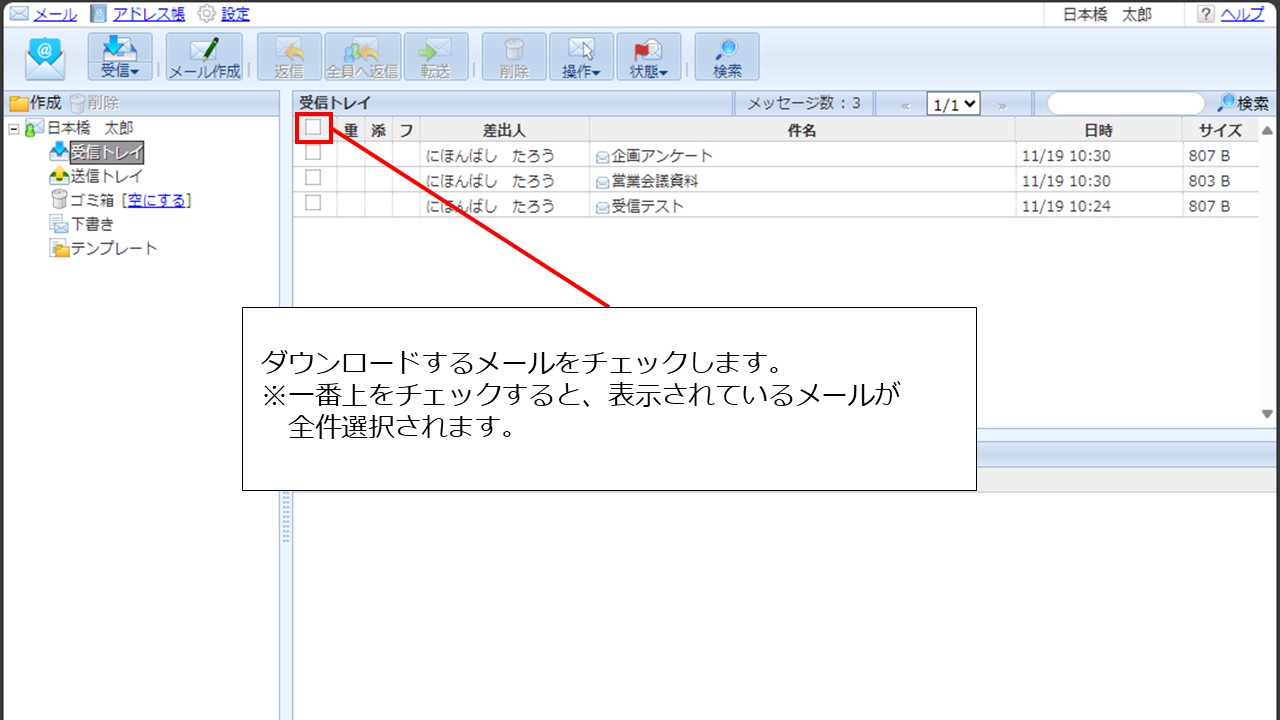This screenshot has width=1280, height=720.
Task: Open the 1/1 page selector dropdown
Action: coord(953,104)
